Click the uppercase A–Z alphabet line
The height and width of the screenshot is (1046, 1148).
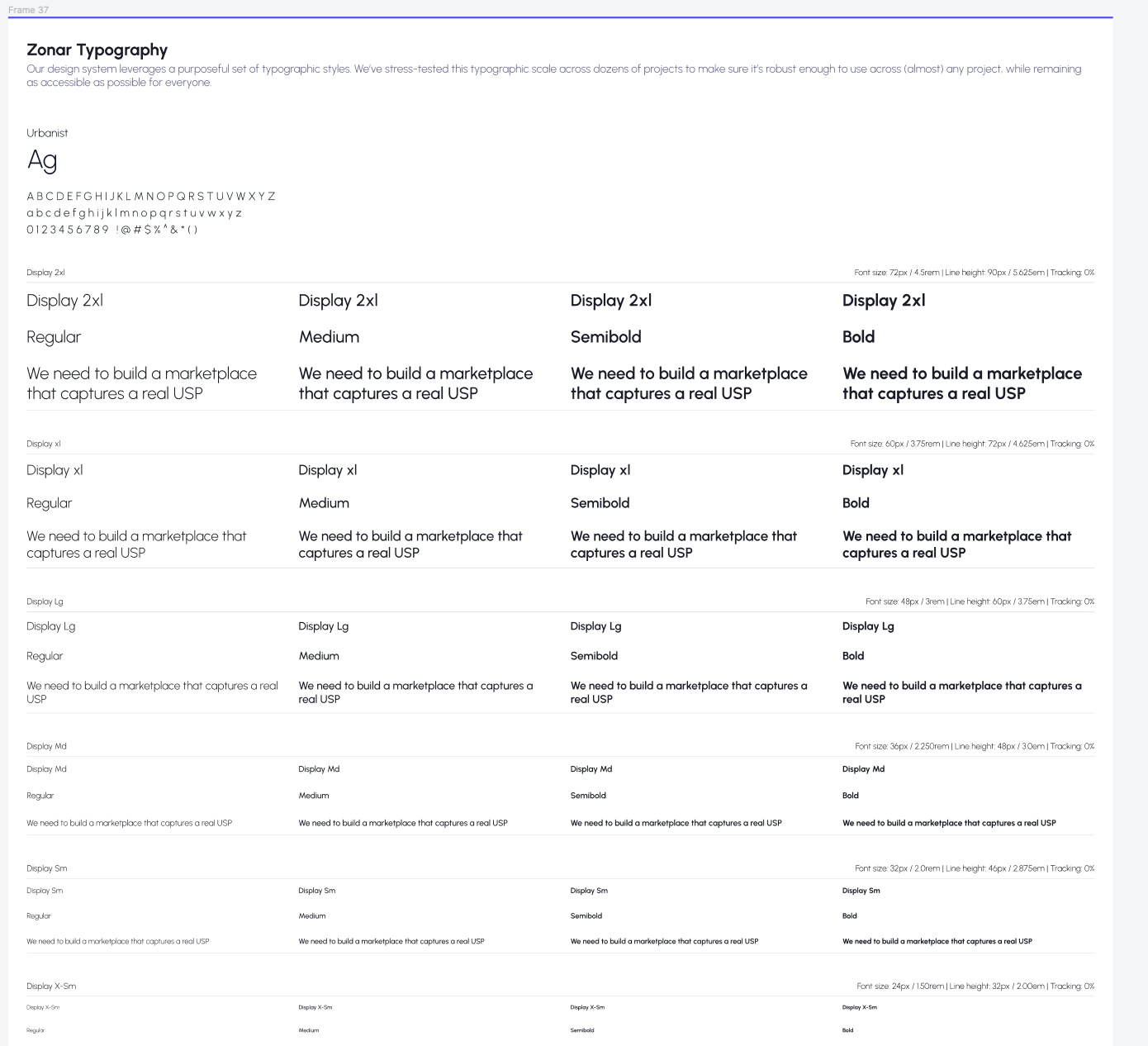[150, 197]
